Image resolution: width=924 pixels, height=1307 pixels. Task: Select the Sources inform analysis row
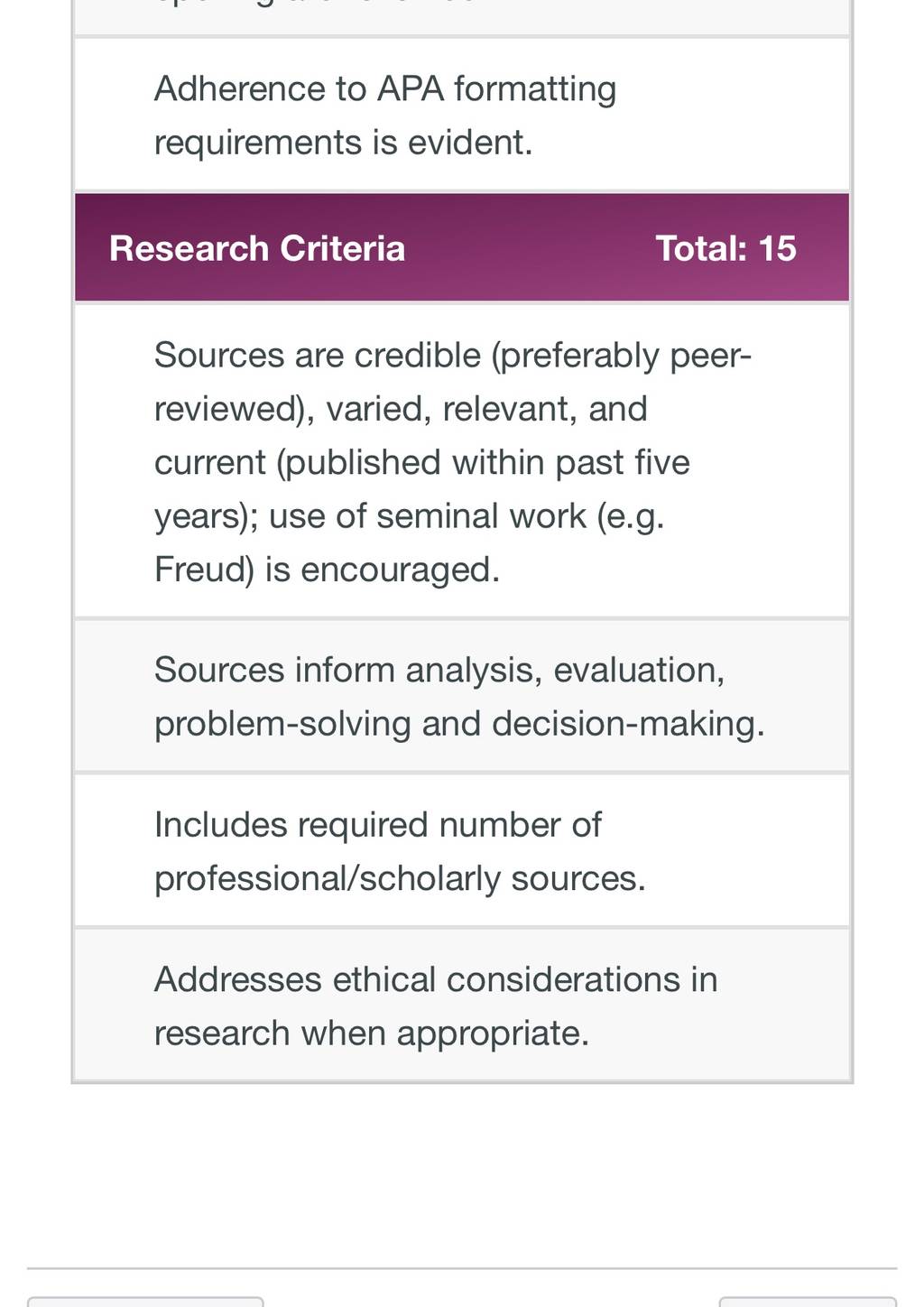[462, 696]
